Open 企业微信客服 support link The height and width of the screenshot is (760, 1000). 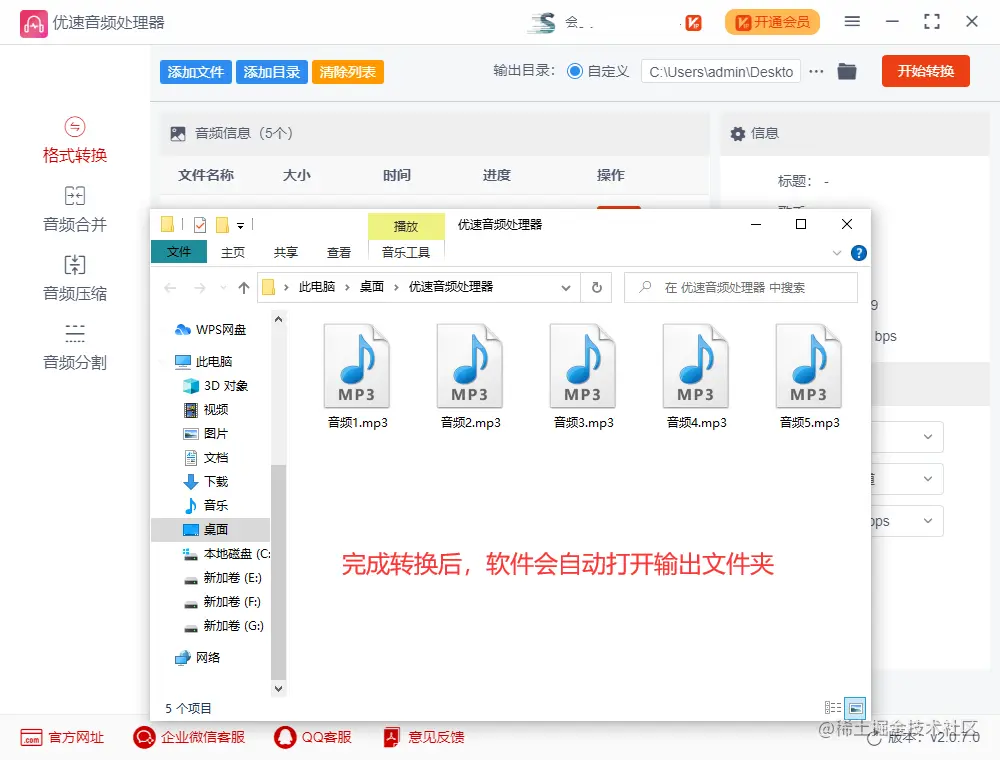point(189,737)
